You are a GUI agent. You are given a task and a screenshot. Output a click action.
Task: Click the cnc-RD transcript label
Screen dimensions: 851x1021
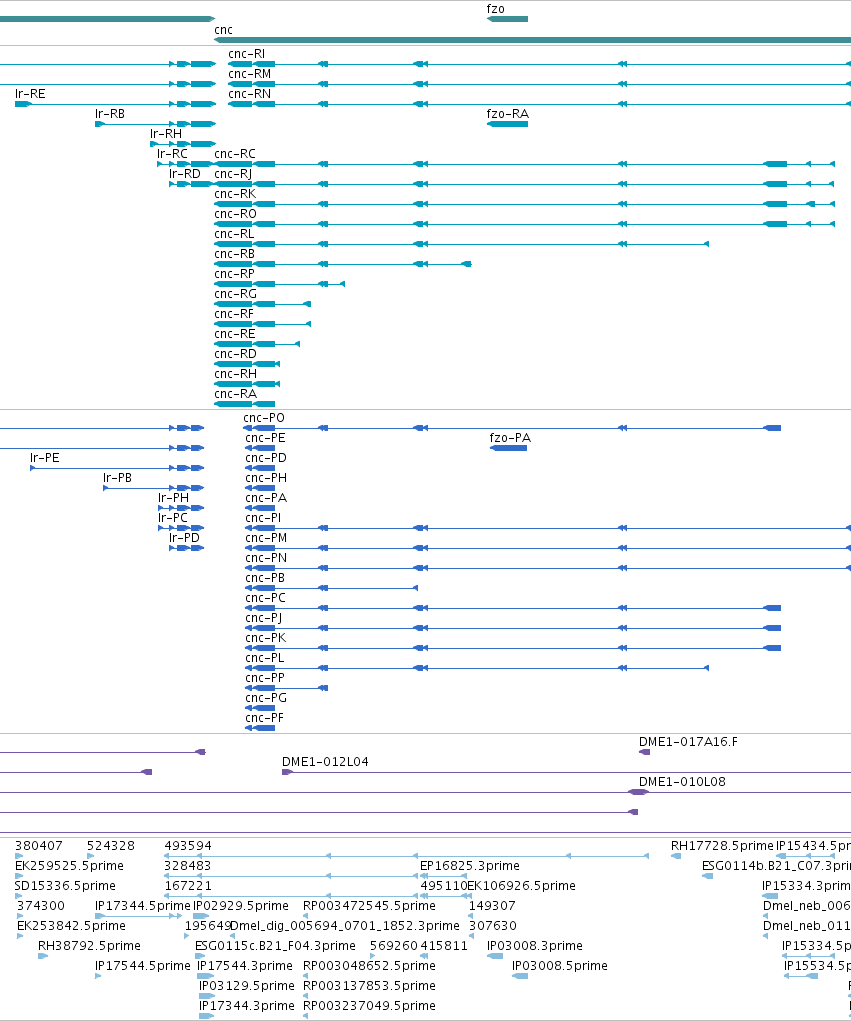pyautogui.click(x=236, y=354)
